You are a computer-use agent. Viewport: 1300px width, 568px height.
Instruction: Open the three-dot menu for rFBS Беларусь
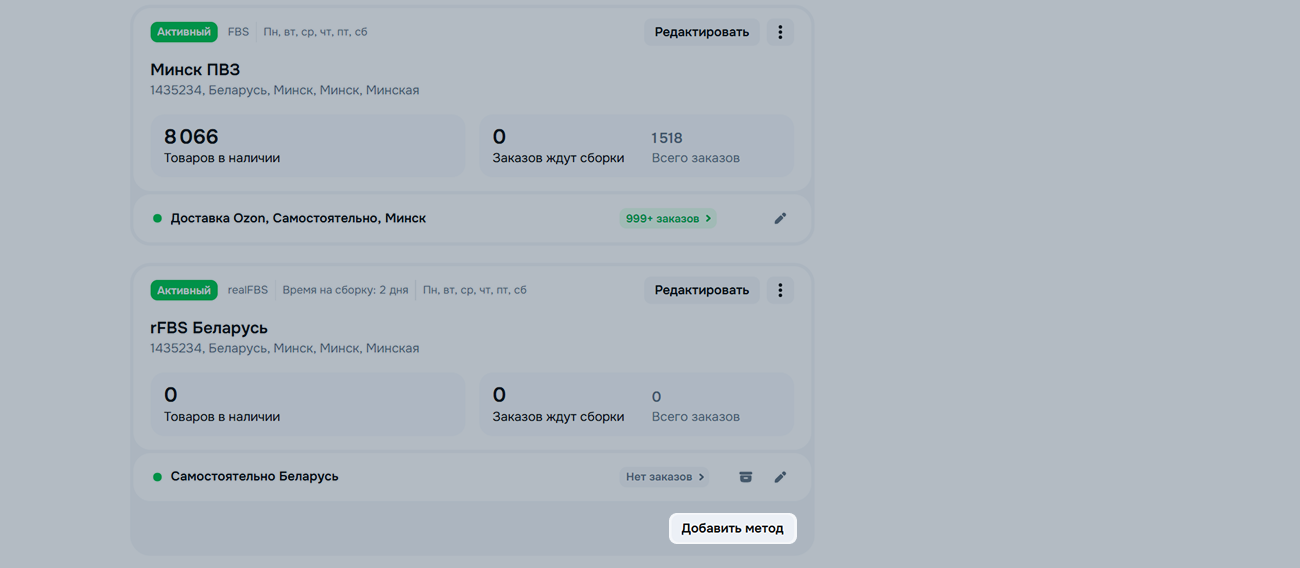[x=780, y=290]
